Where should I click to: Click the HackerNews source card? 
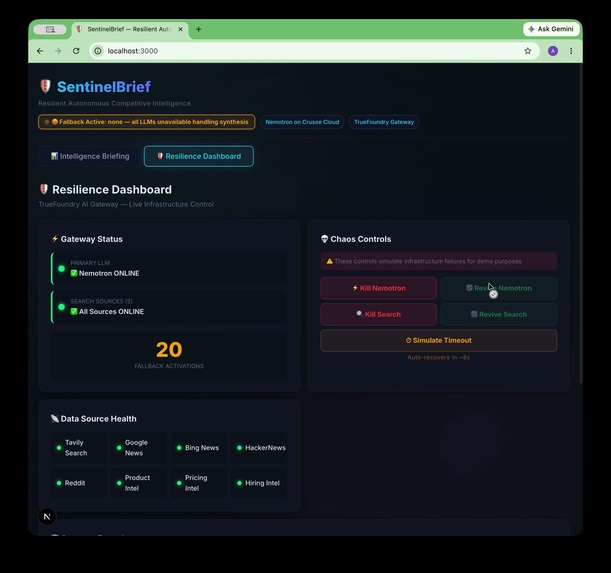click(x=259, y=447)
